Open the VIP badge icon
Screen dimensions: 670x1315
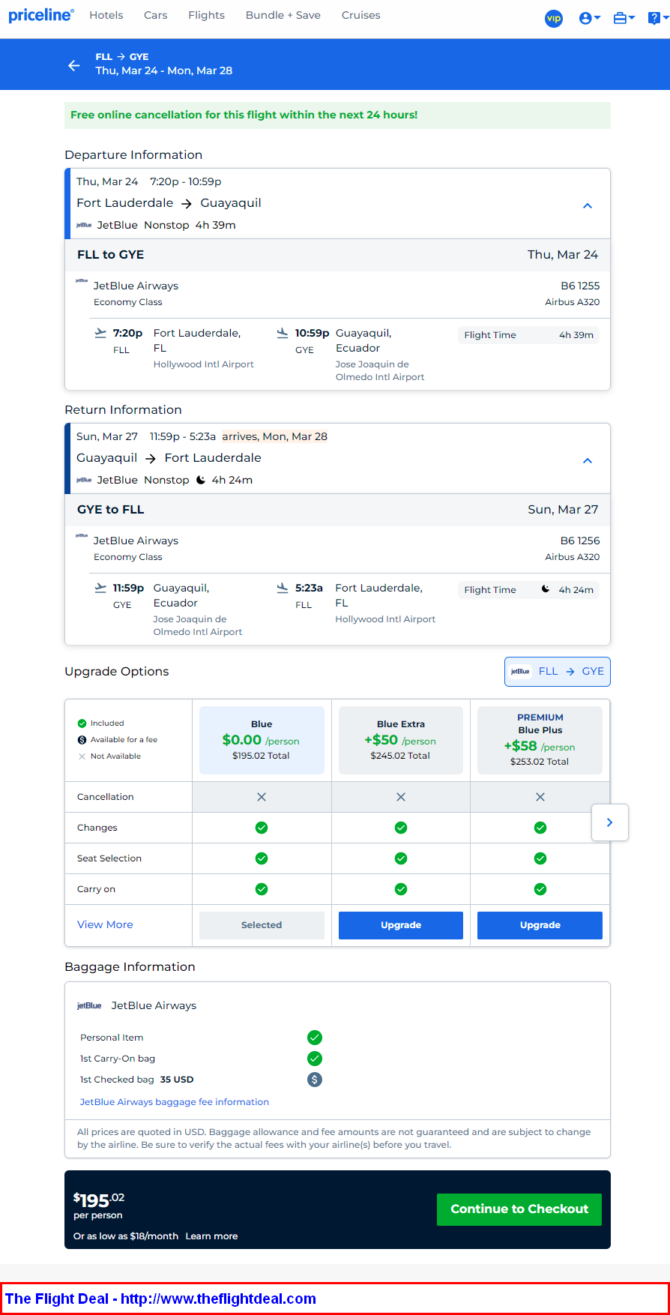pos(554,18)
